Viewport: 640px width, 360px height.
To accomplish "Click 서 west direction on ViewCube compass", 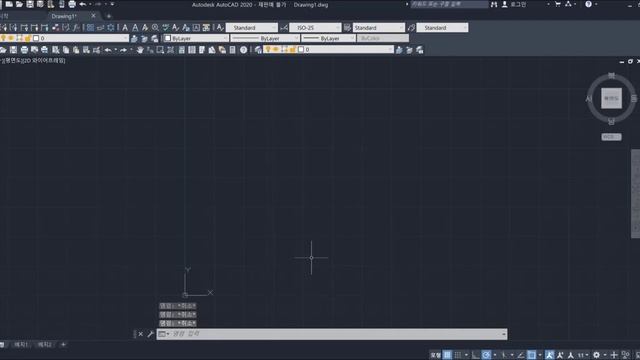I will [589, 98].
